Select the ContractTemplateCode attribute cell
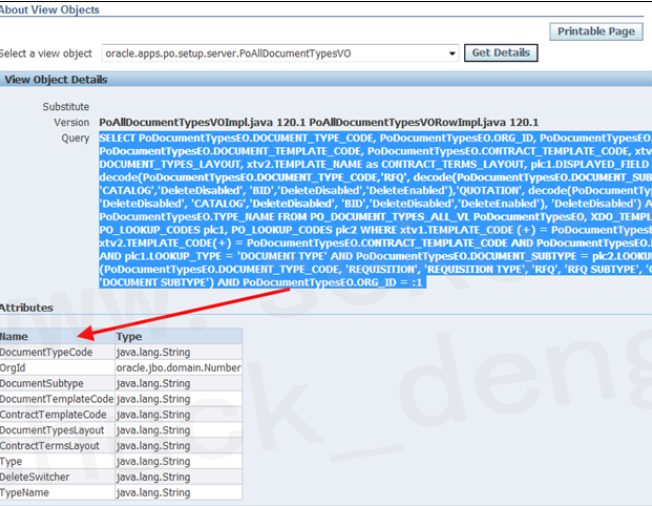 (57, 415)
